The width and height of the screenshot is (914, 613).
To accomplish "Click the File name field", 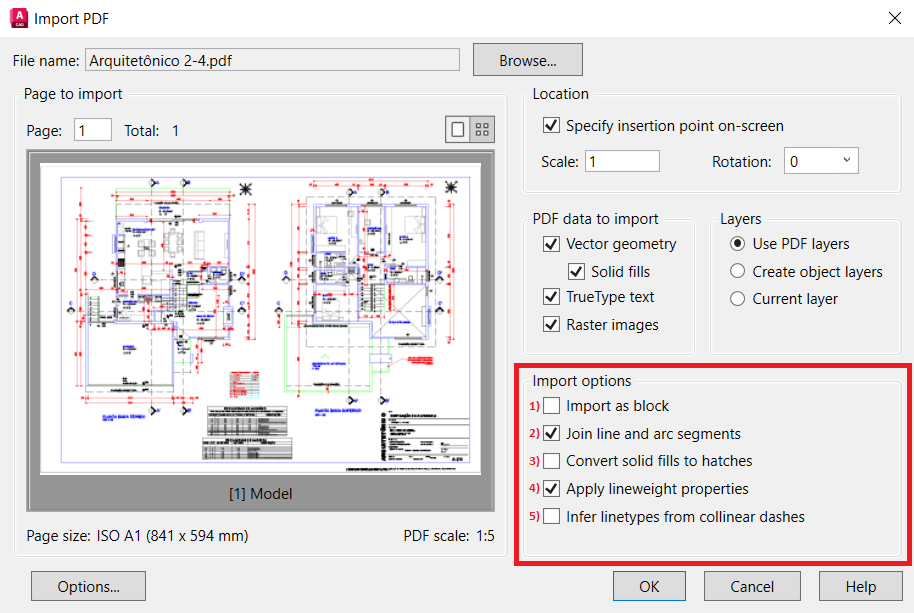I will pyautogui.click(x=272, y=60).
